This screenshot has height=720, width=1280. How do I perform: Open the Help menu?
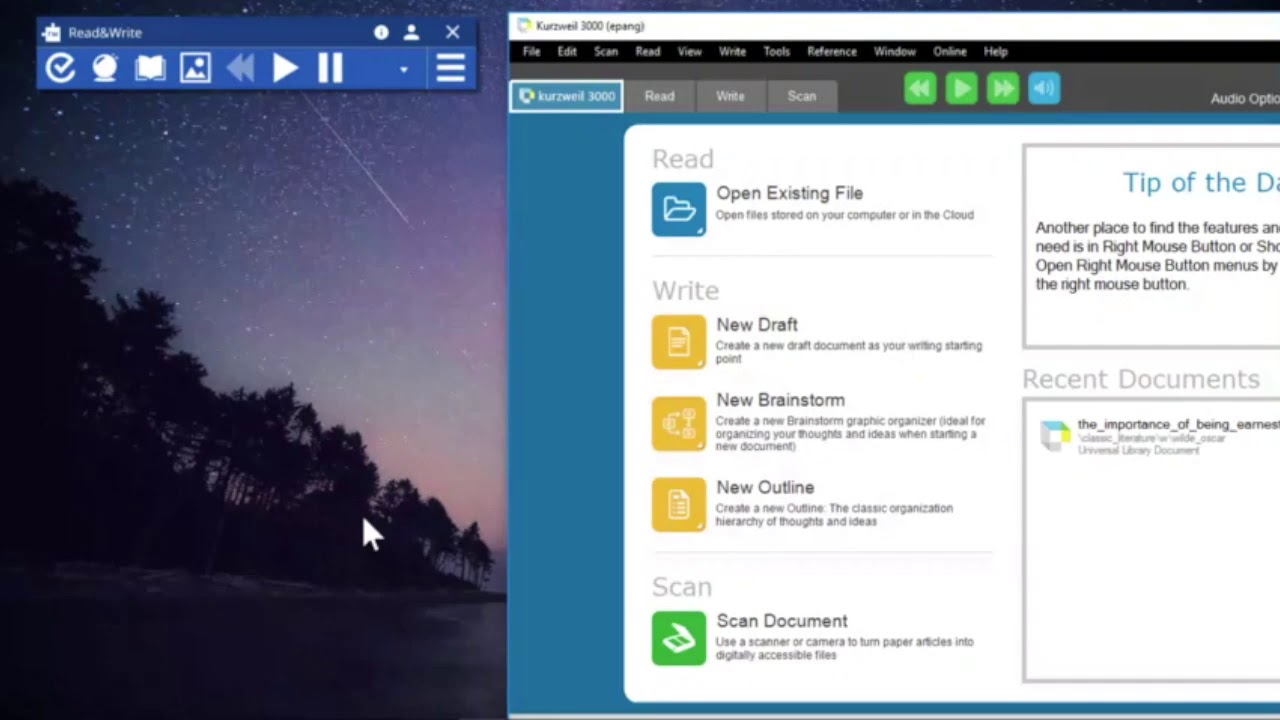click(996, 51)
